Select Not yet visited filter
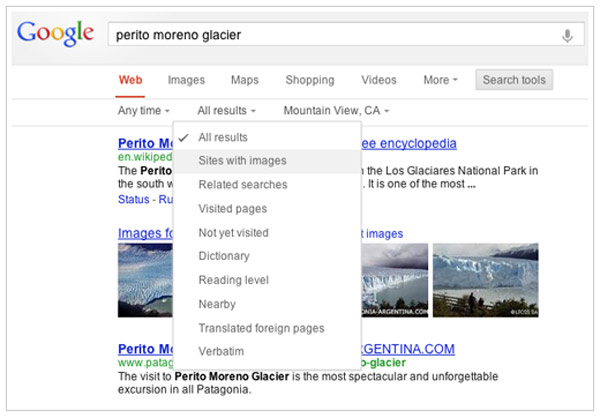 click(x=267, y=233)
